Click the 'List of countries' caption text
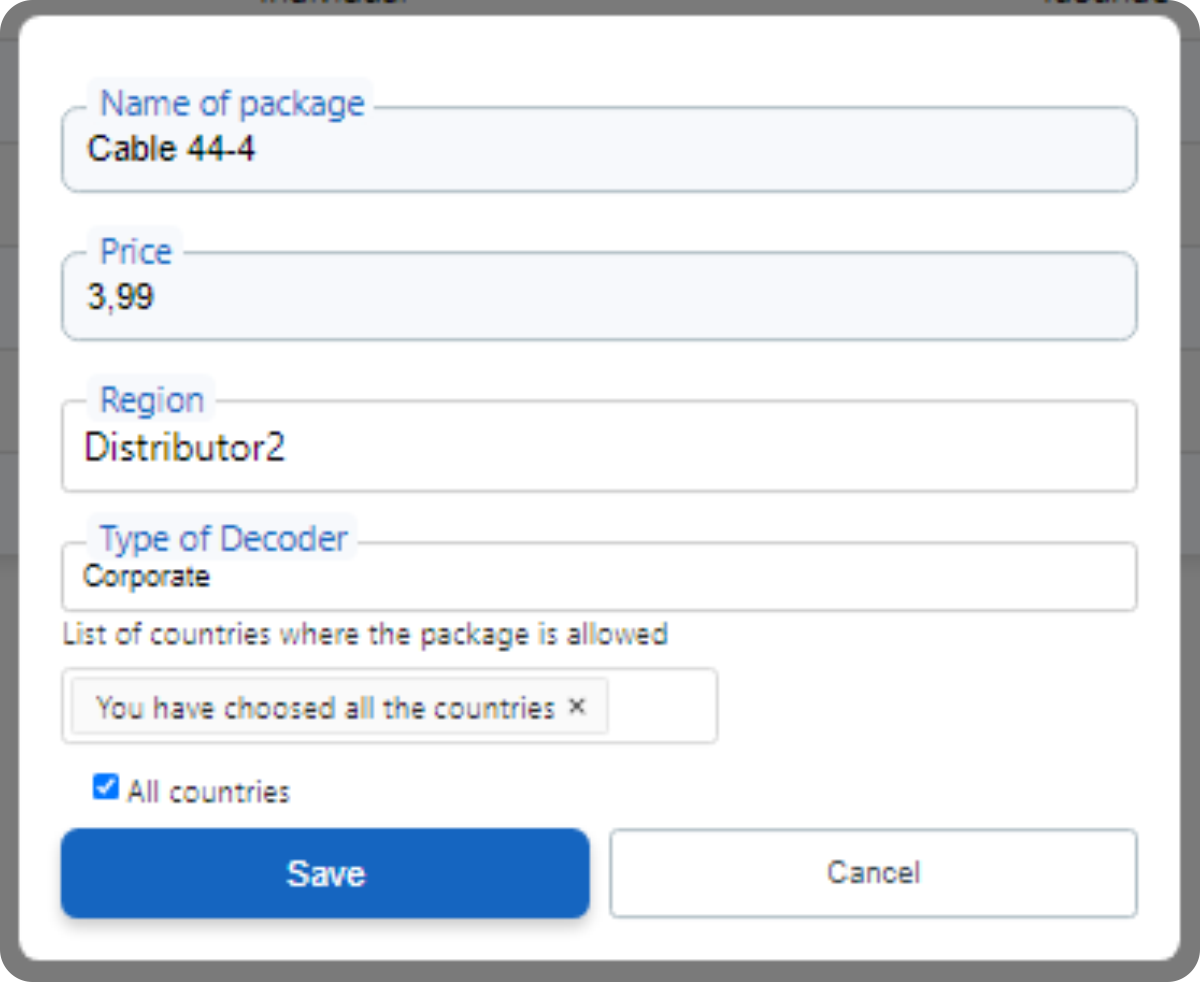 click(x=365, y=635)
